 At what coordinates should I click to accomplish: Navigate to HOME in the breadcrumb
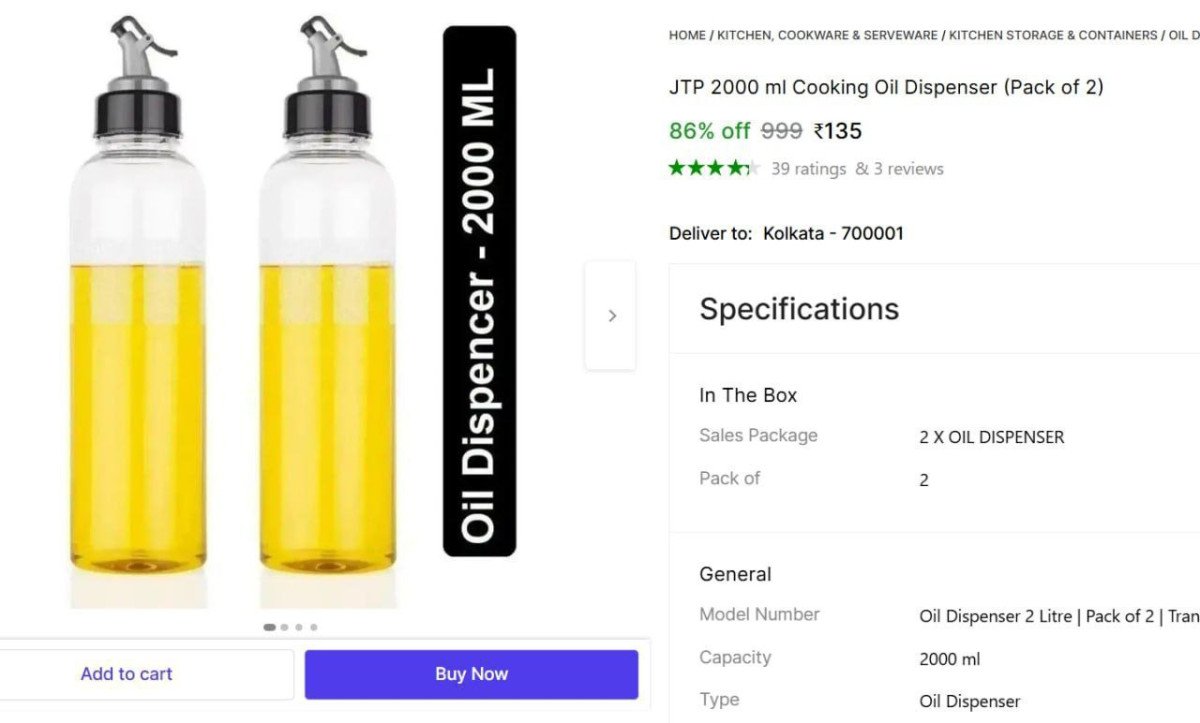pos(687,35)
